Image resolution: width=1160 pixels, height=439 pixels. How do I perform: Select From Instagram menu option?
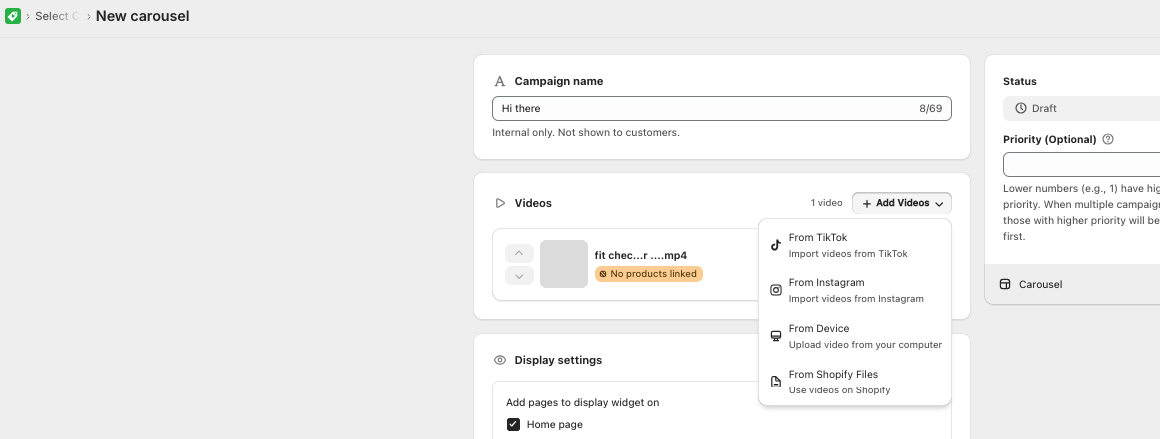pos(854,290)
